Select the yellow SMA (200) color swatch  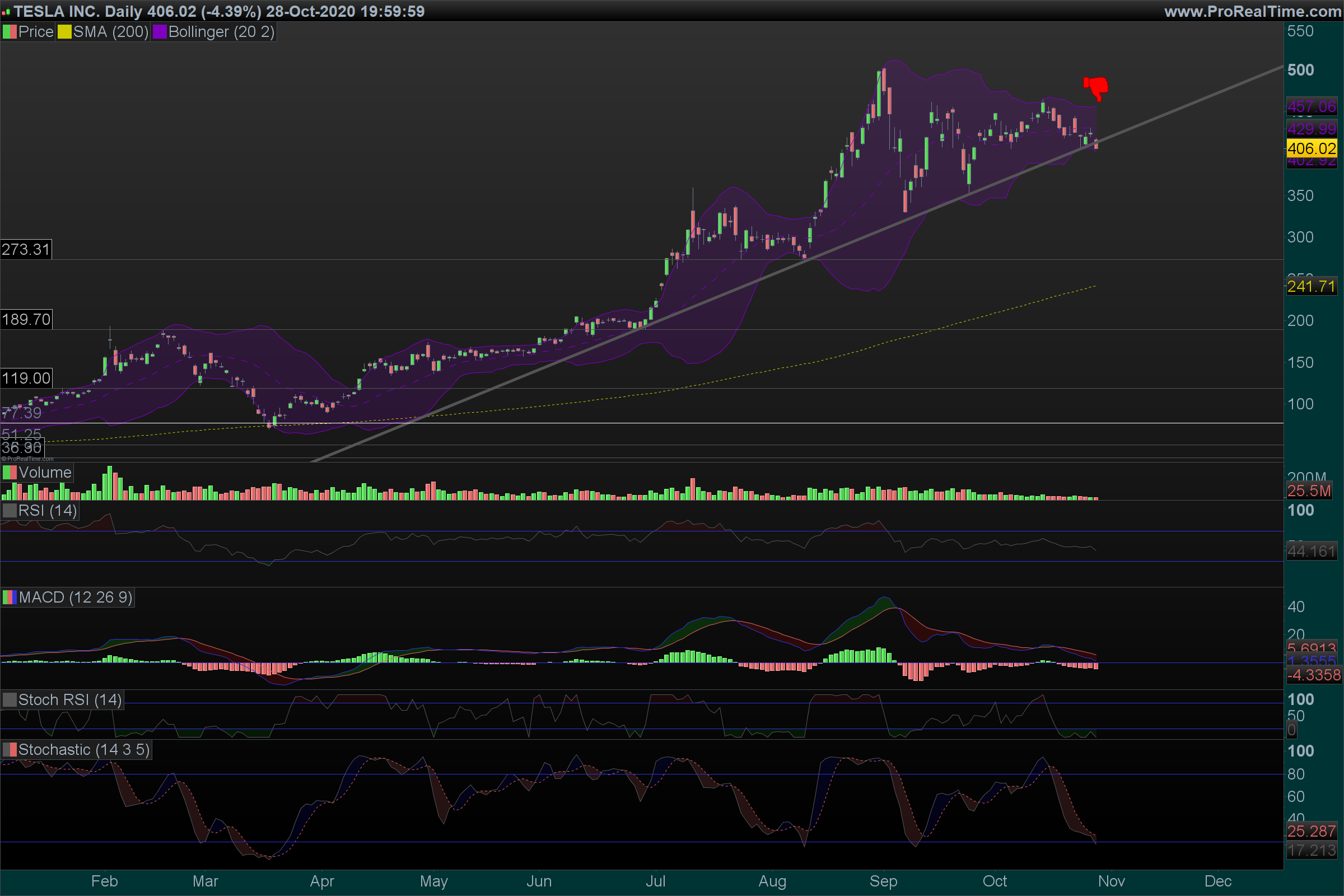point(64,32)
